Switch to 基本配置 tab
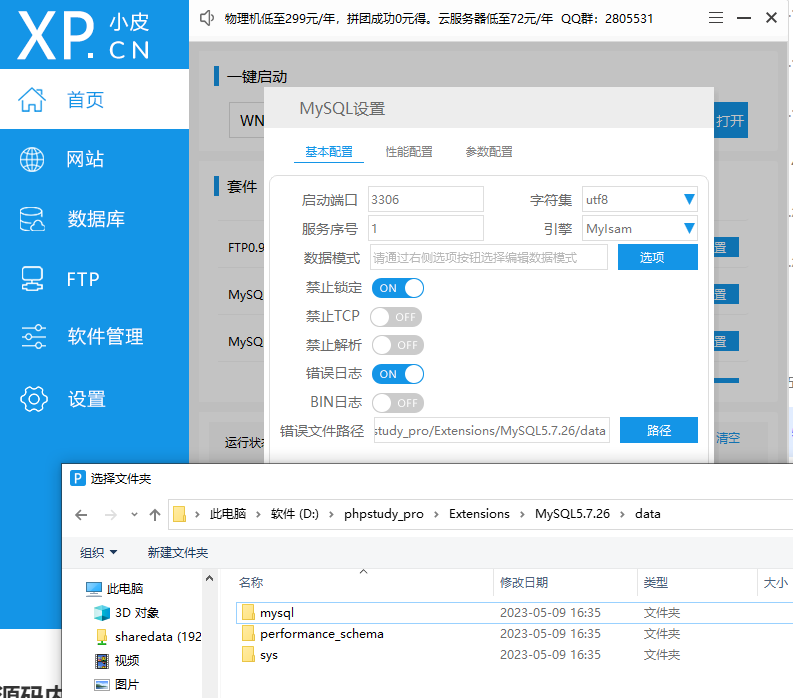The width and height of the screenshot is (793, 698). (x=329, y=152)
